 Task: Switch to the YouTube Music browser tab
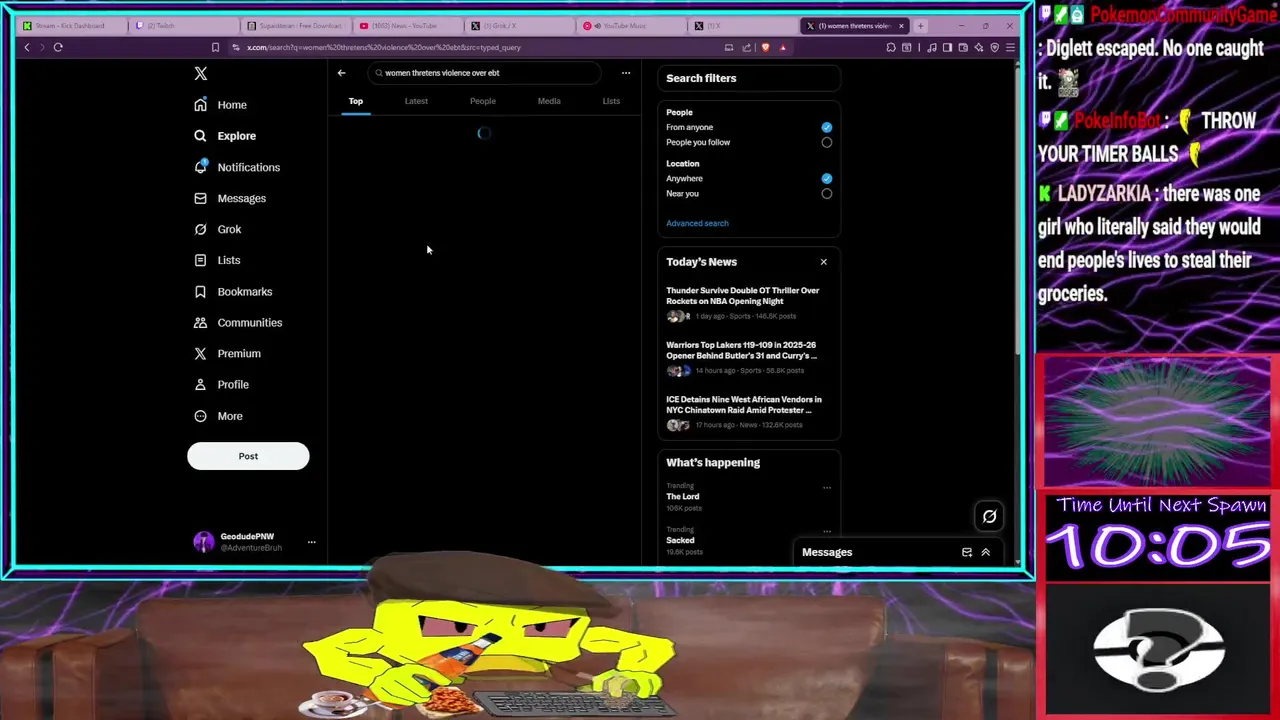coord(633,25)
